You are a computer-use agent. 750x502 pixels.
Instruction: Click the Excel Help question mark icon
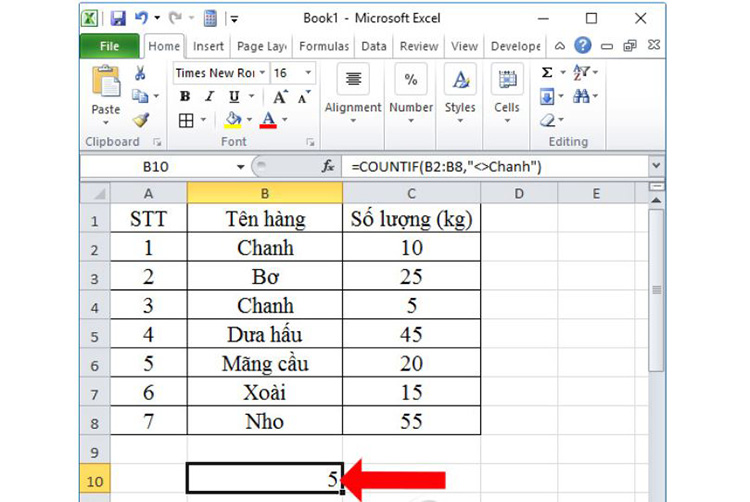tap(583, 46)
